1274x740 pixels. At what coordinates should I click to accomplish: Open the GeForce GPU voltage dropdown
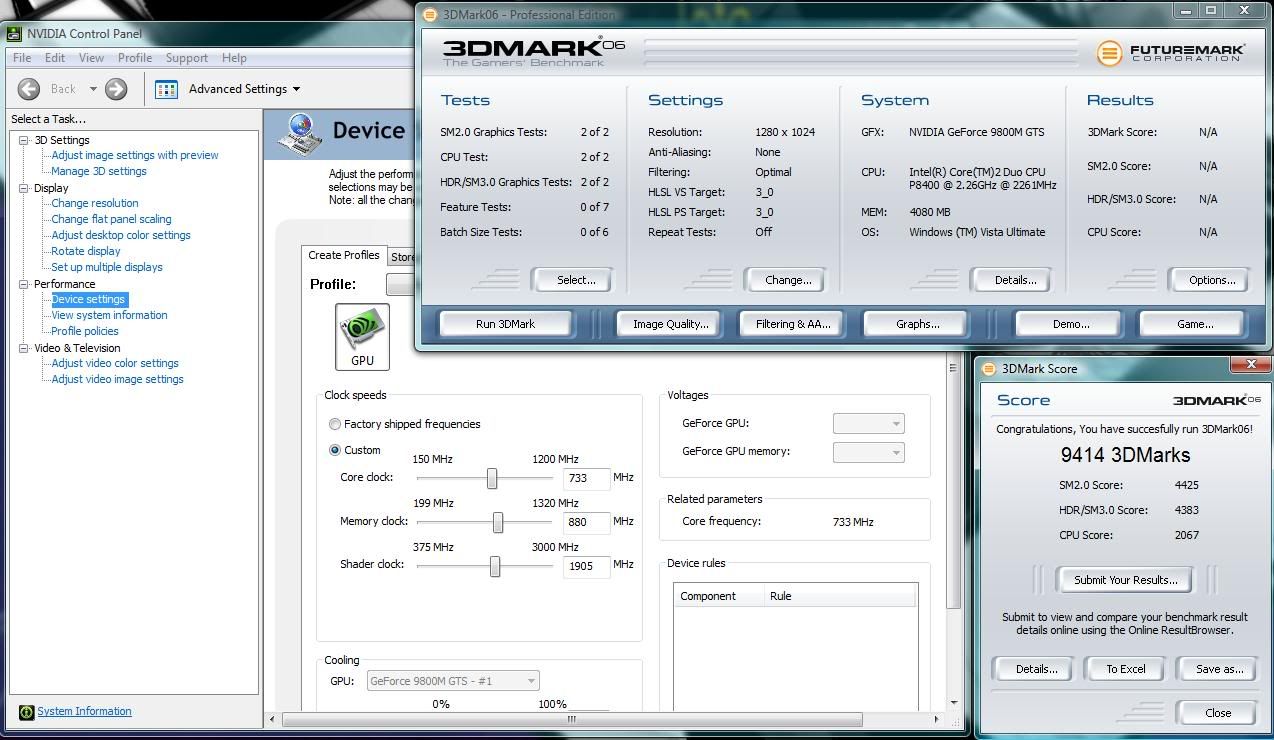point(868,424)
